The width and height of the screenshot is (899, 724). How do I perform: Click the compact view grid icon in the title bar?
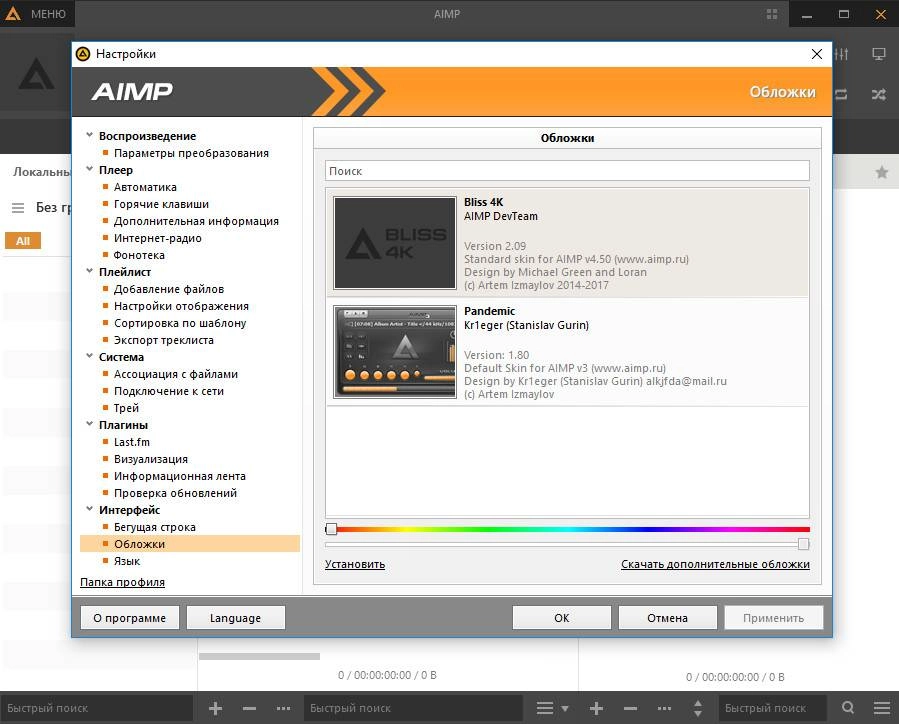pos(772,14)
